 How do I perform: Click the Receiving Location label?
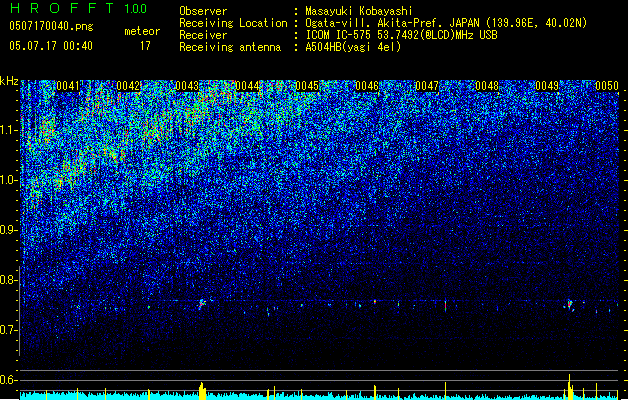click(233, 23)
